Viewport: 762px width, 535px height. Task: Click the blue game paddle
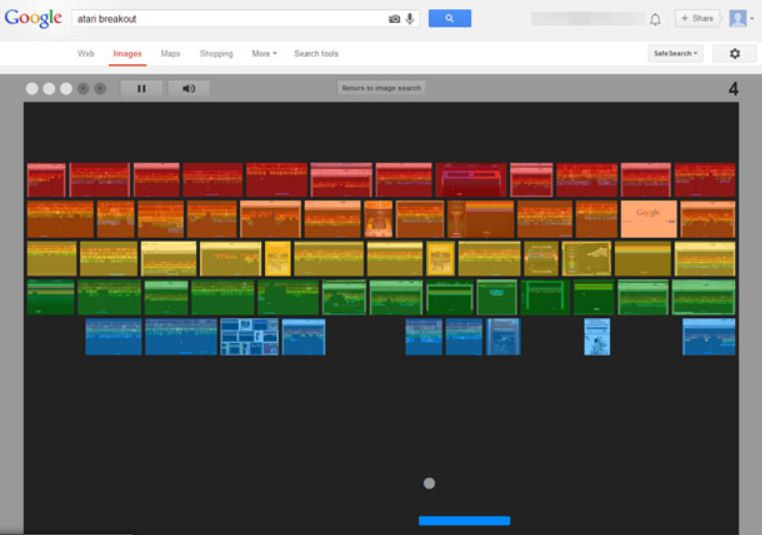[x=465, y=521]
